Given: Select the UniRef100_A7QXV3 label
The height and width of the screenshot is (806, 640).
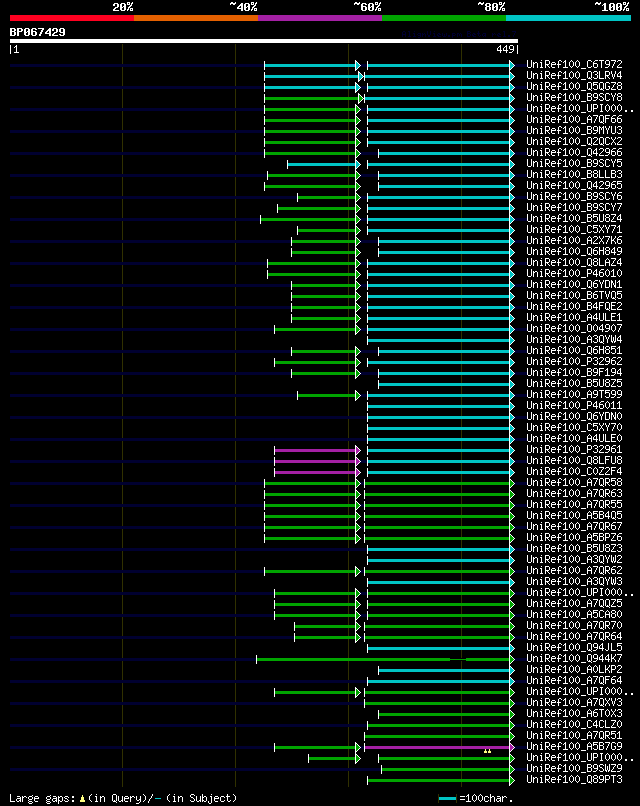Looking at the screenshot, I should pos(574,703).
